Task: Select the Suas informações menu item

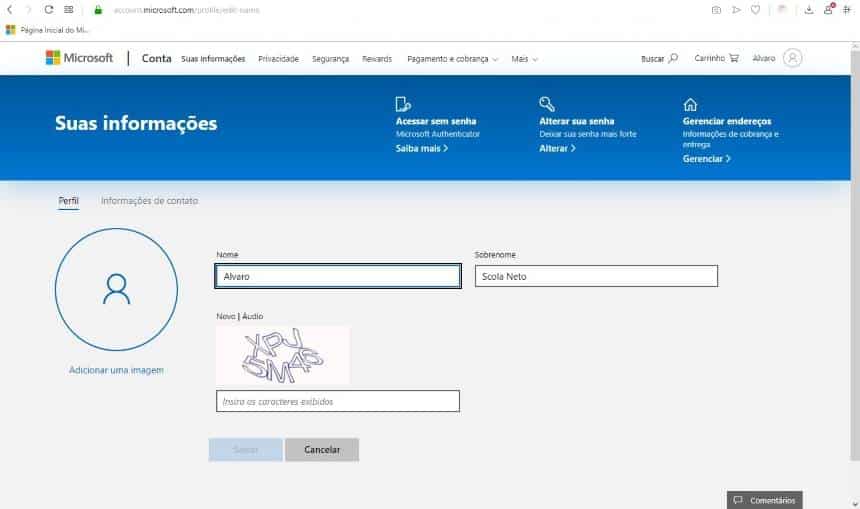Action: [x=213, y=59]
